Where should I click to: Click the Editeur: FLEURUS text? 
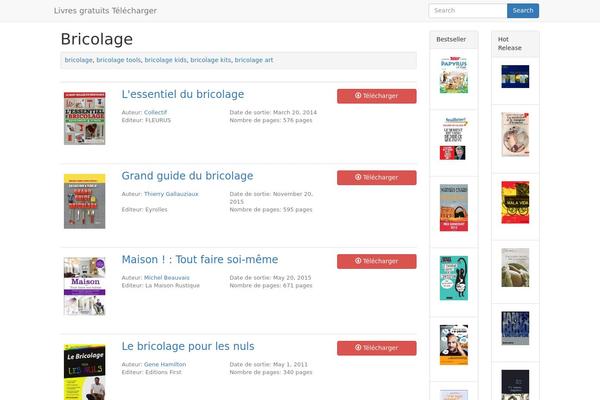tap(146, 120)
